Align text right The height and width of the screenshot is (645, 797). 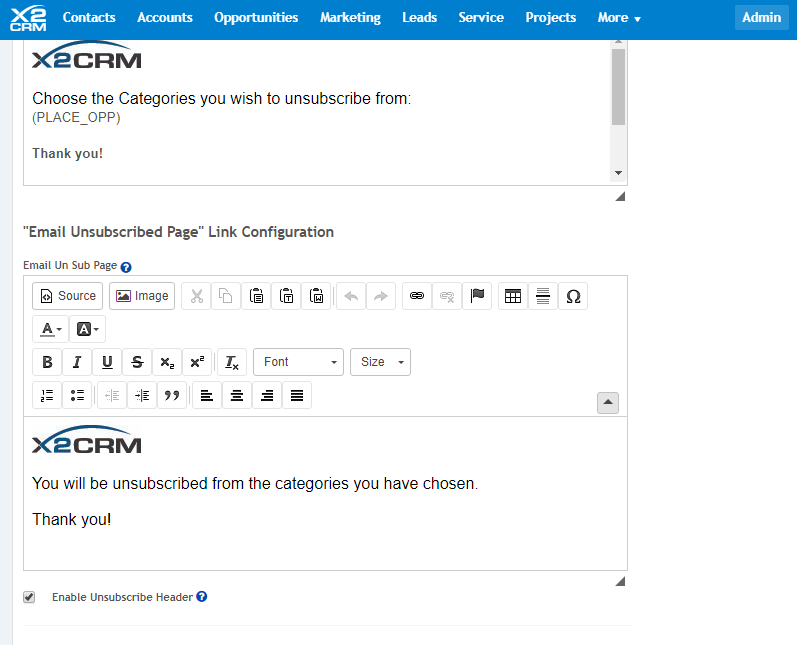pyautogui.click(x=267, y=395)
